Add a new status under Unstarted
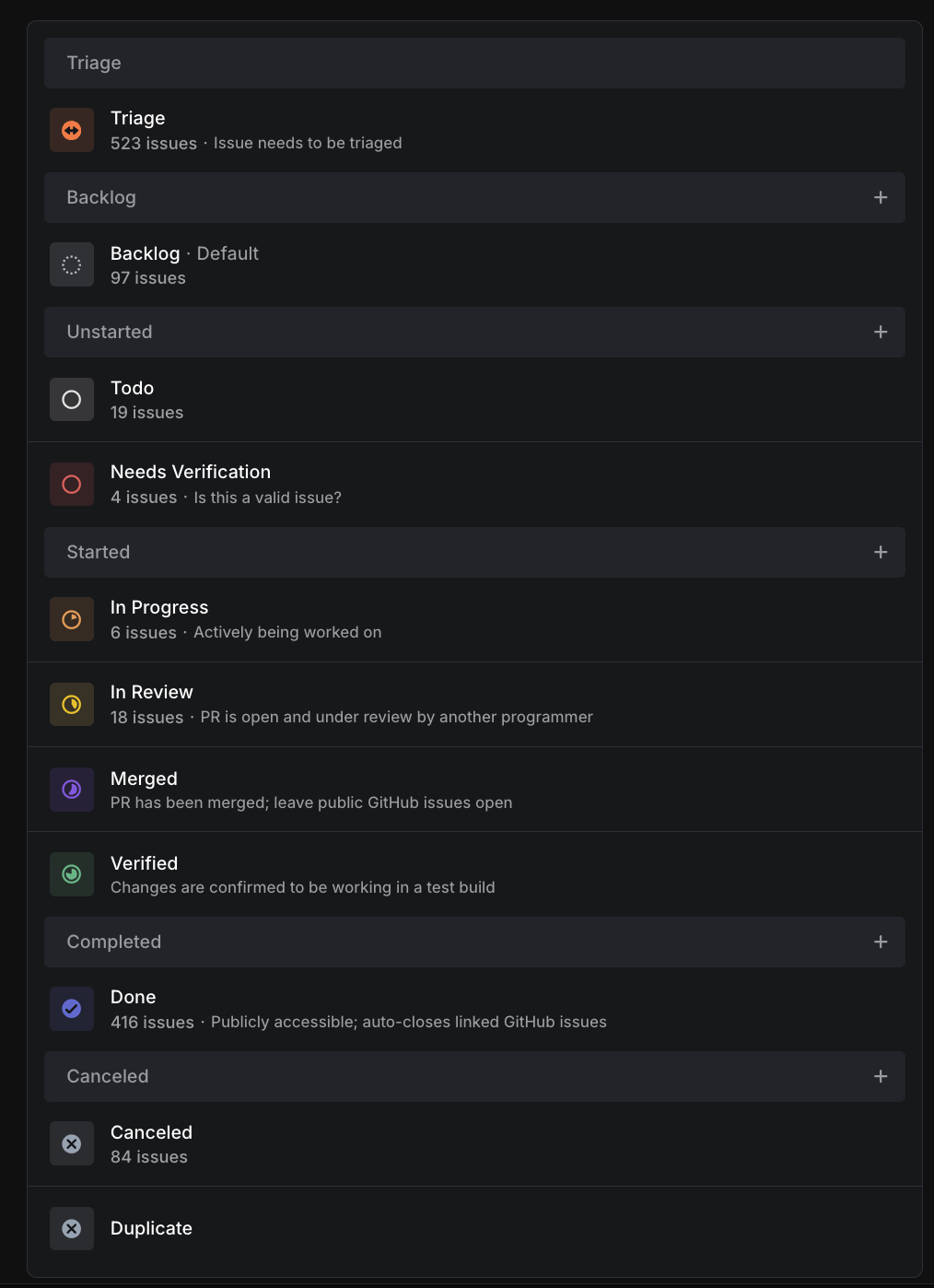Screen dimensions: 934x1288 click(x=881, y=332)
